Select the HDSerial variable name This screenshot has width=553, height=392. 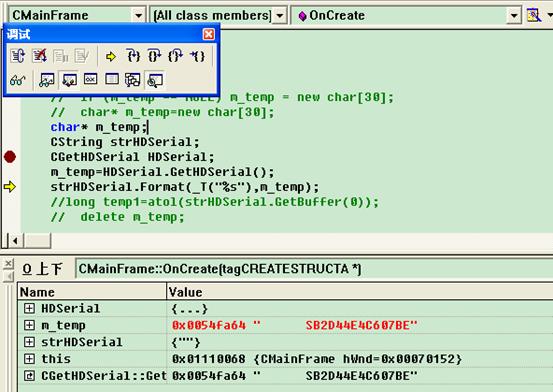click(71, 308)
